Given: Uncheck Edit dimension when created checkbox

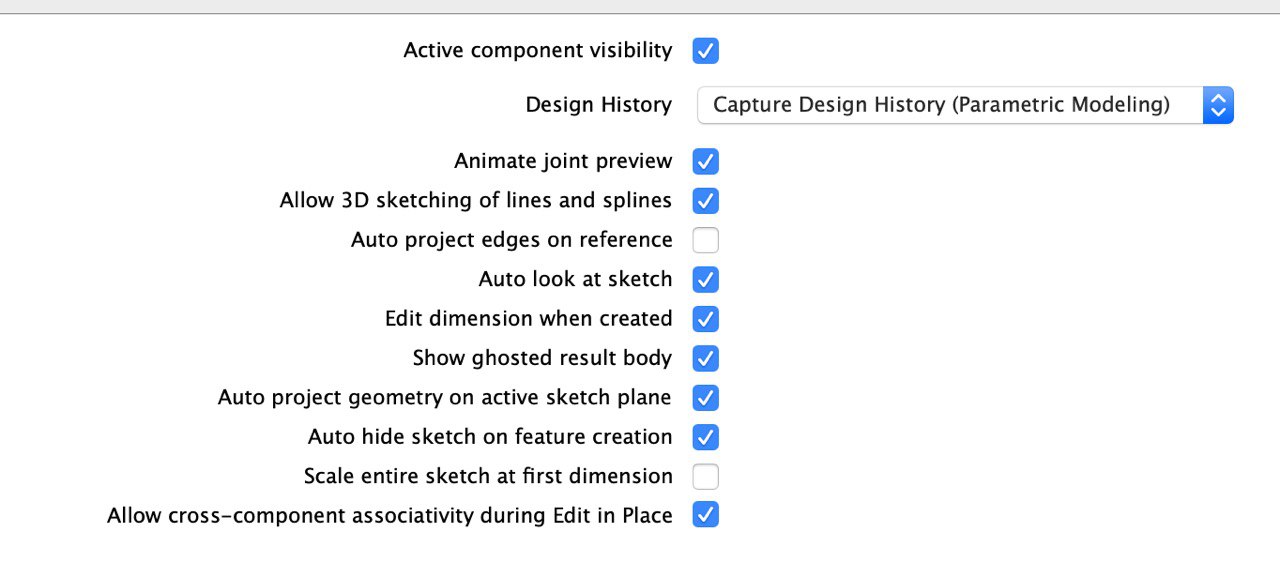Looking at the screenshot, I should (x=705, y=319).
